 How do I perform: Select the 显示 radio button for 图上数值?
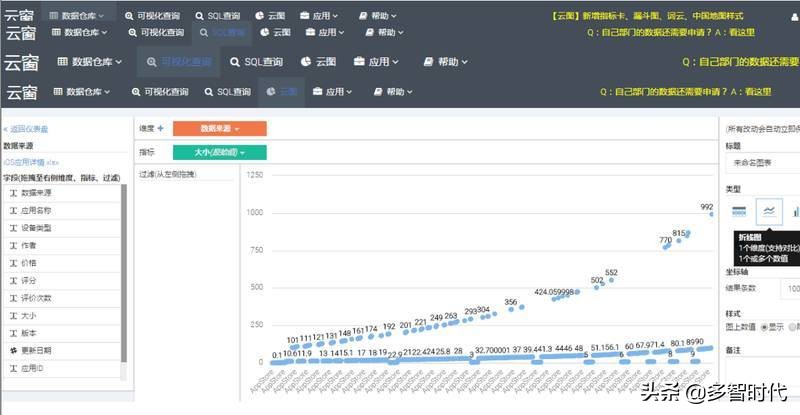pyautogui.click(x=764, y=327)
